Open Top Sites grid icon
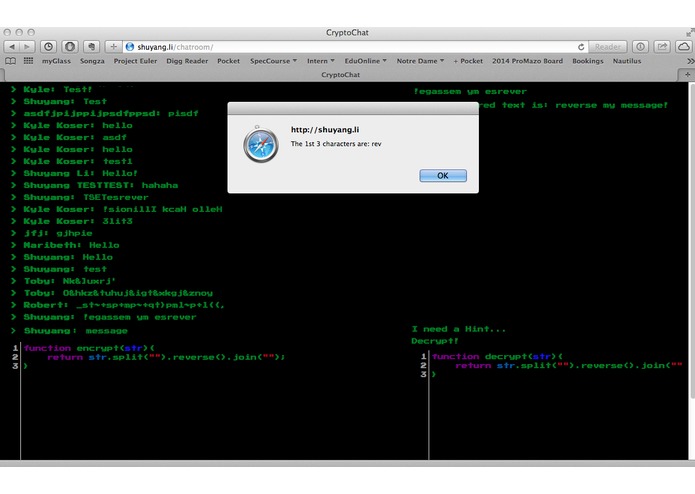This screenshot has width=695, height=494. tap(28, 61)
